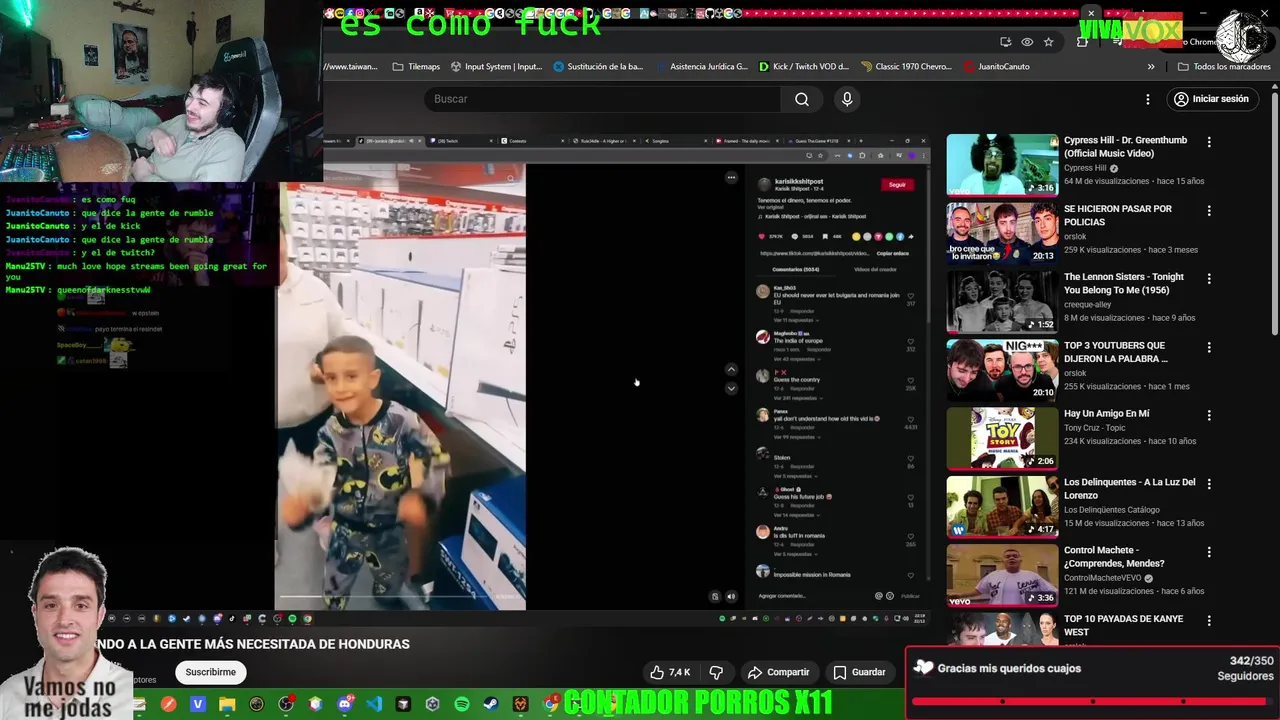Open the Tilemaps bookmark folder
The image size is (1280, 720).
click(416, 67)
